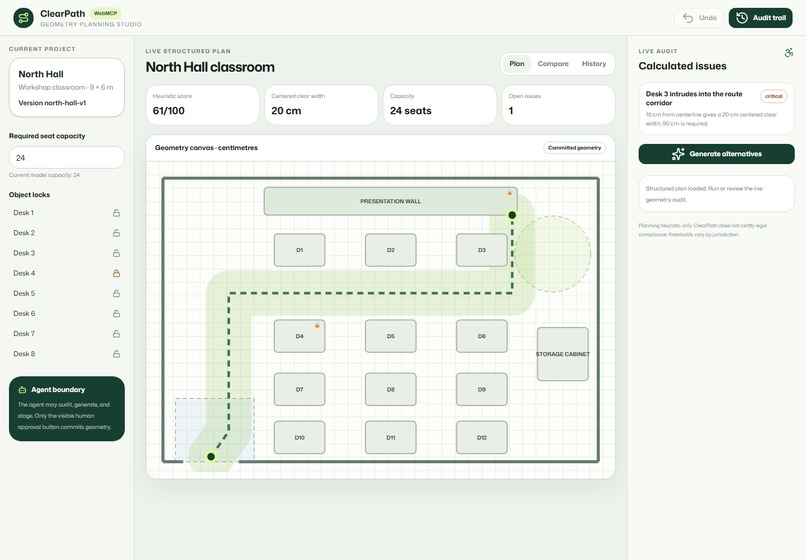The width and height of the screenshot is (806, 560).
Task: Switch to the History tab
Action: pos(594,64)
